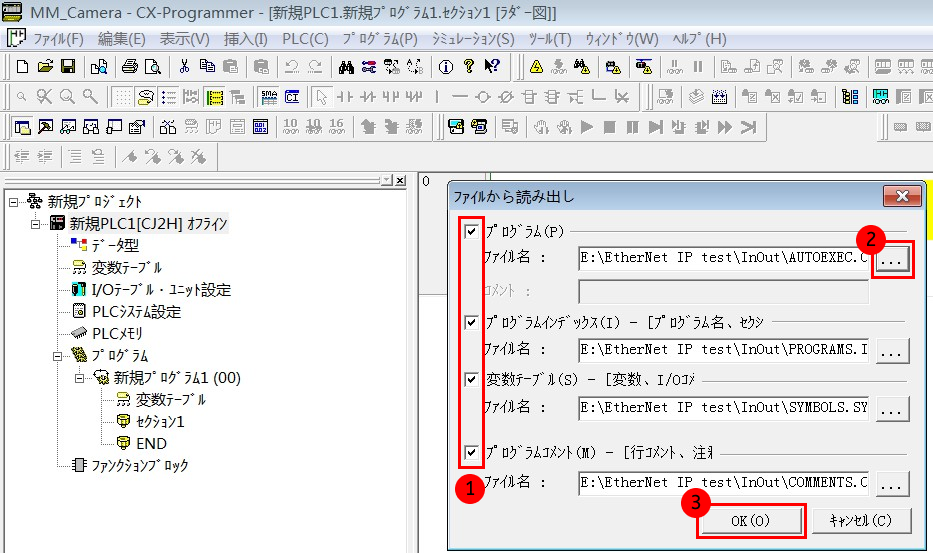
Task: Select データ型 in project tree
Action: [115, 246]
